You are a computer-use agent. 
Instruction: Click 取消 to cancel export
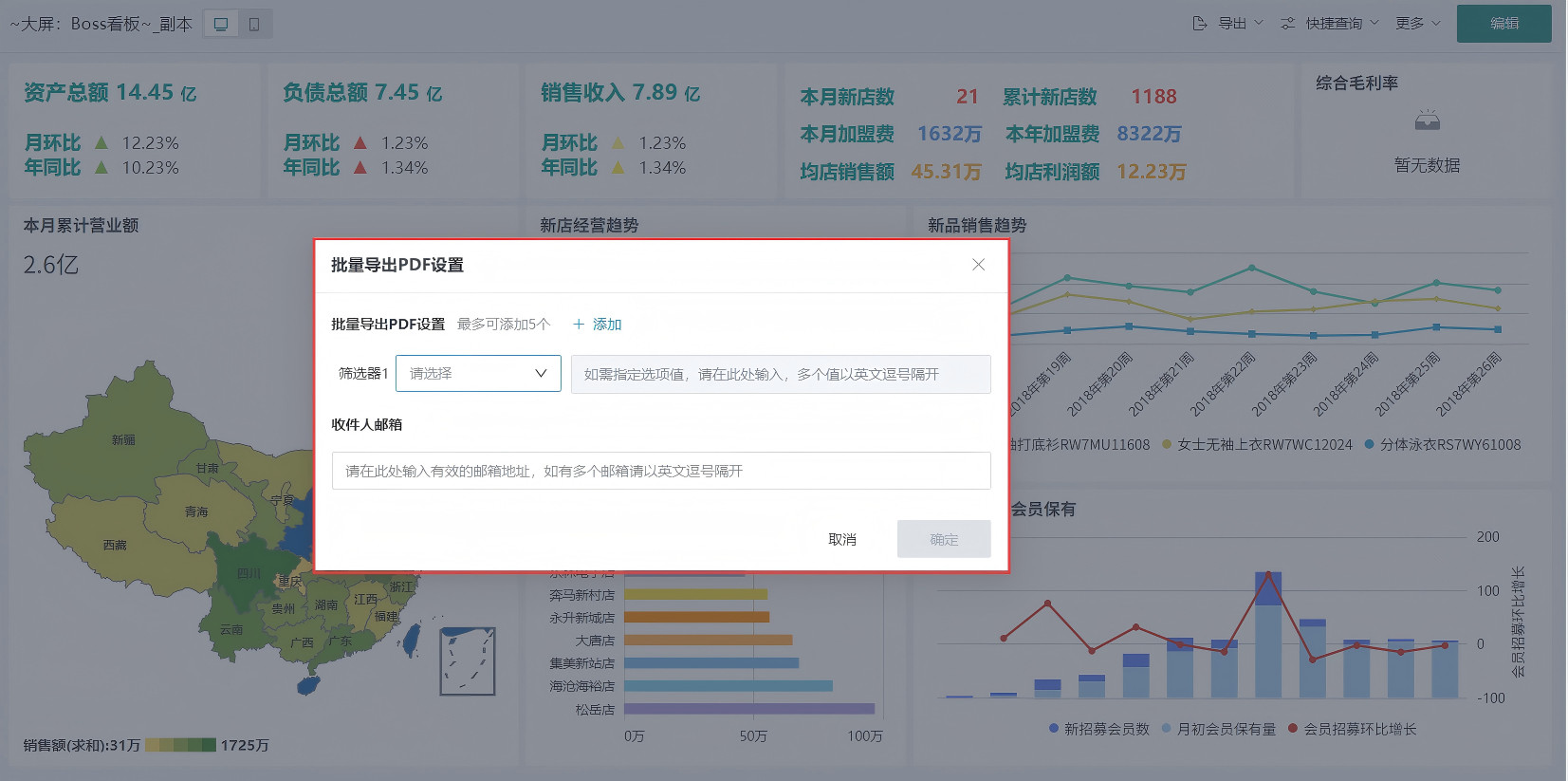842,539
